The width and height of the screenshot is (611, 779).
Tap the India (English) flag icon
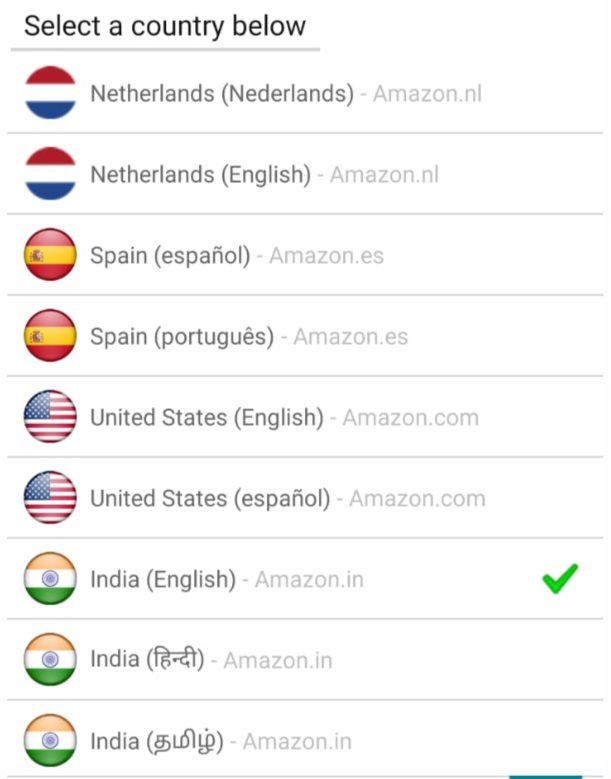(50, 579)
